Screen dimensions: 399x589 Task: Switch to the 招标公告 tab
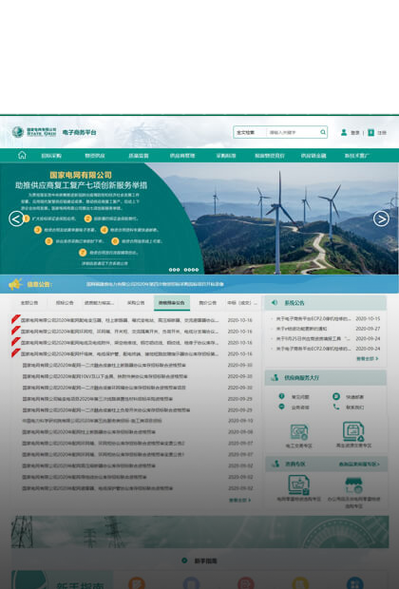tap(64, 303)
